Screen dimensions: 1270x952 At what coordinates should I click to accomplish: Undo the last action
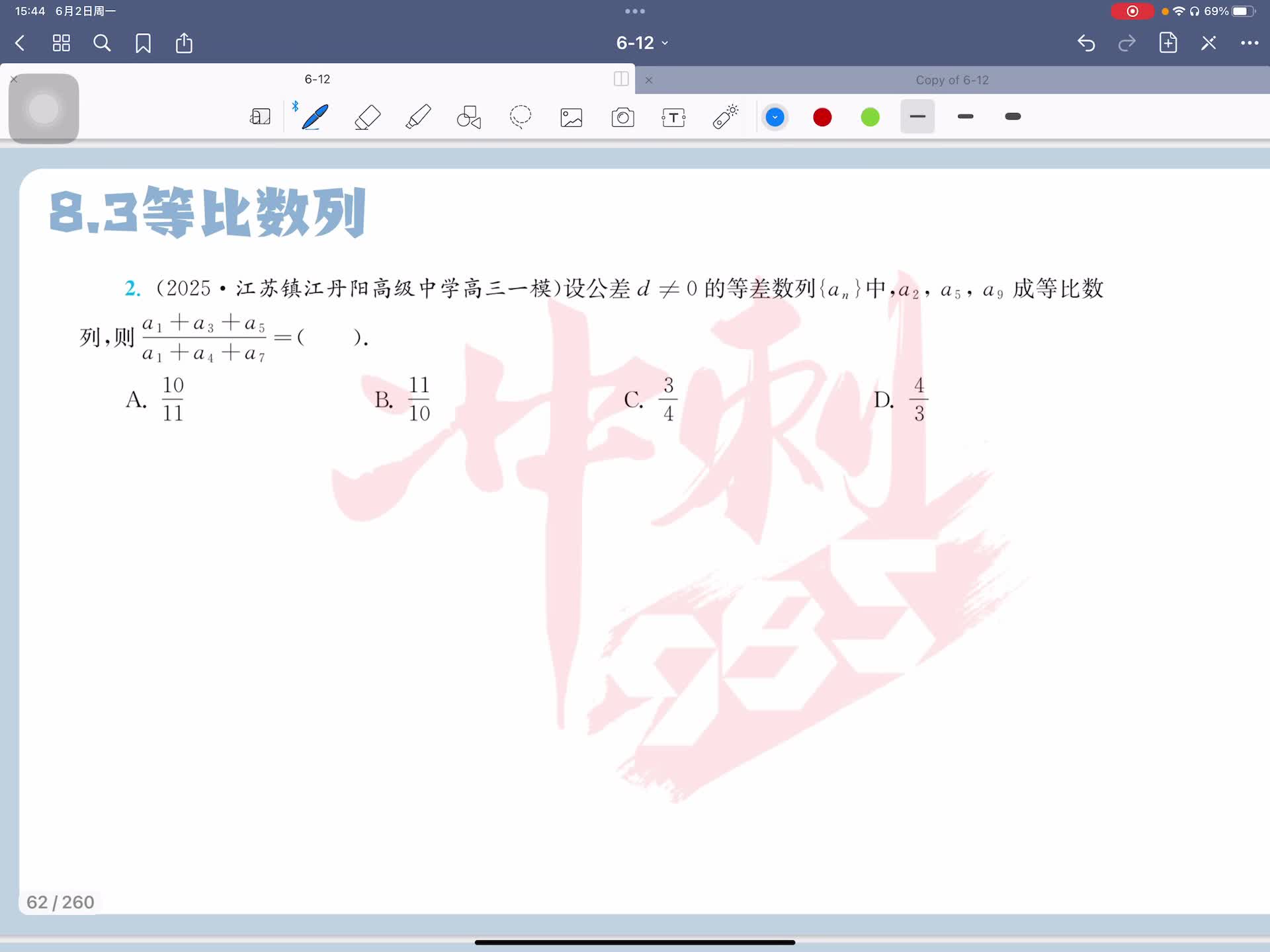point(1086,43)
